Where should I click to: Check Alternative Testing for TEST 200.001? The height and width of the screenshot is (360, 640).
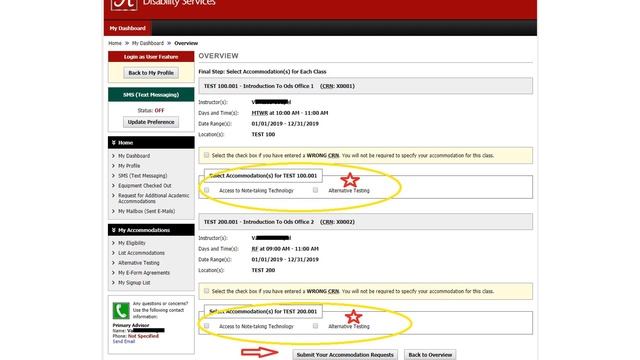(315, 326)
